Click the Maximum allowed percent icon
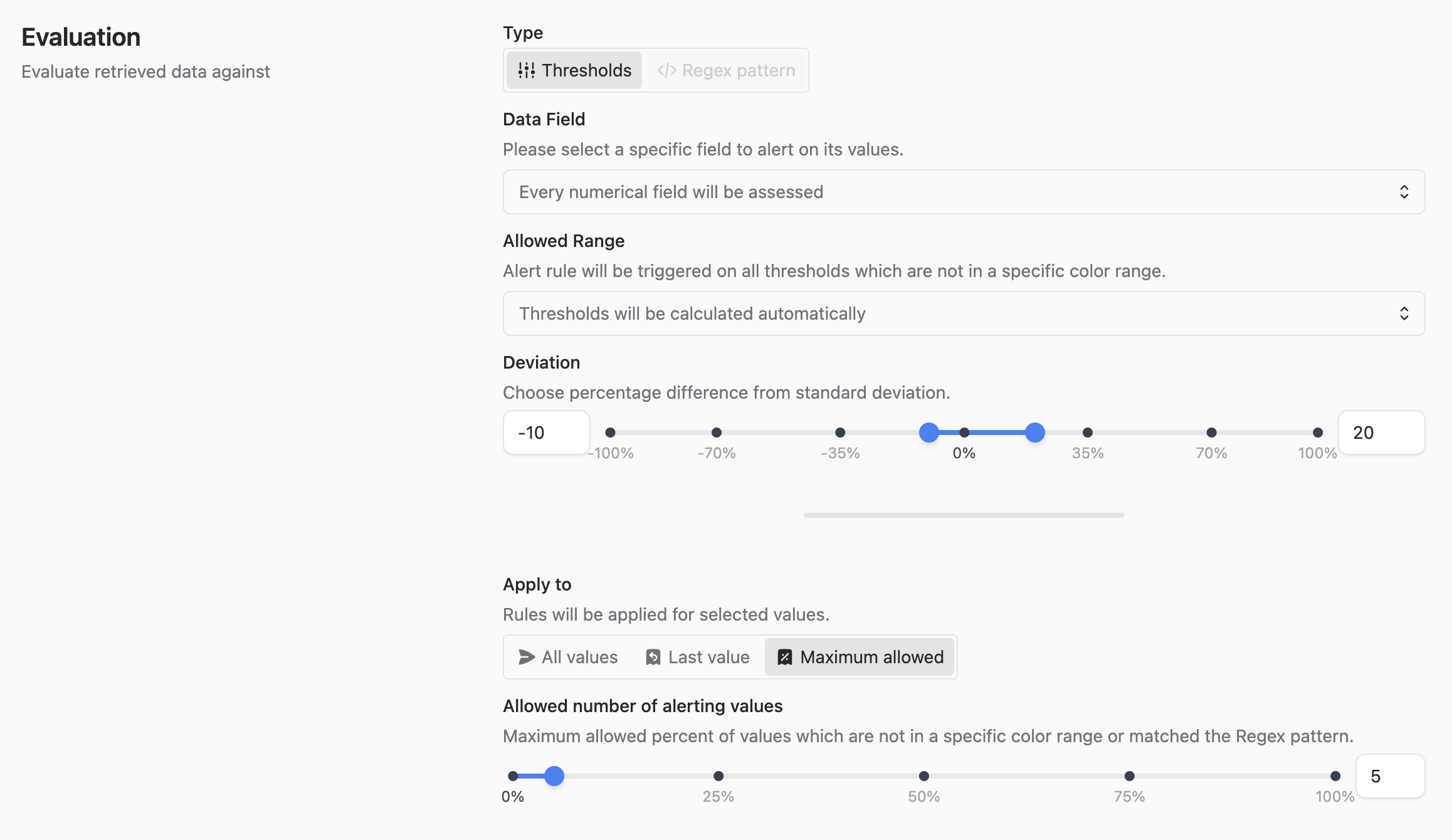 point(785,657)
